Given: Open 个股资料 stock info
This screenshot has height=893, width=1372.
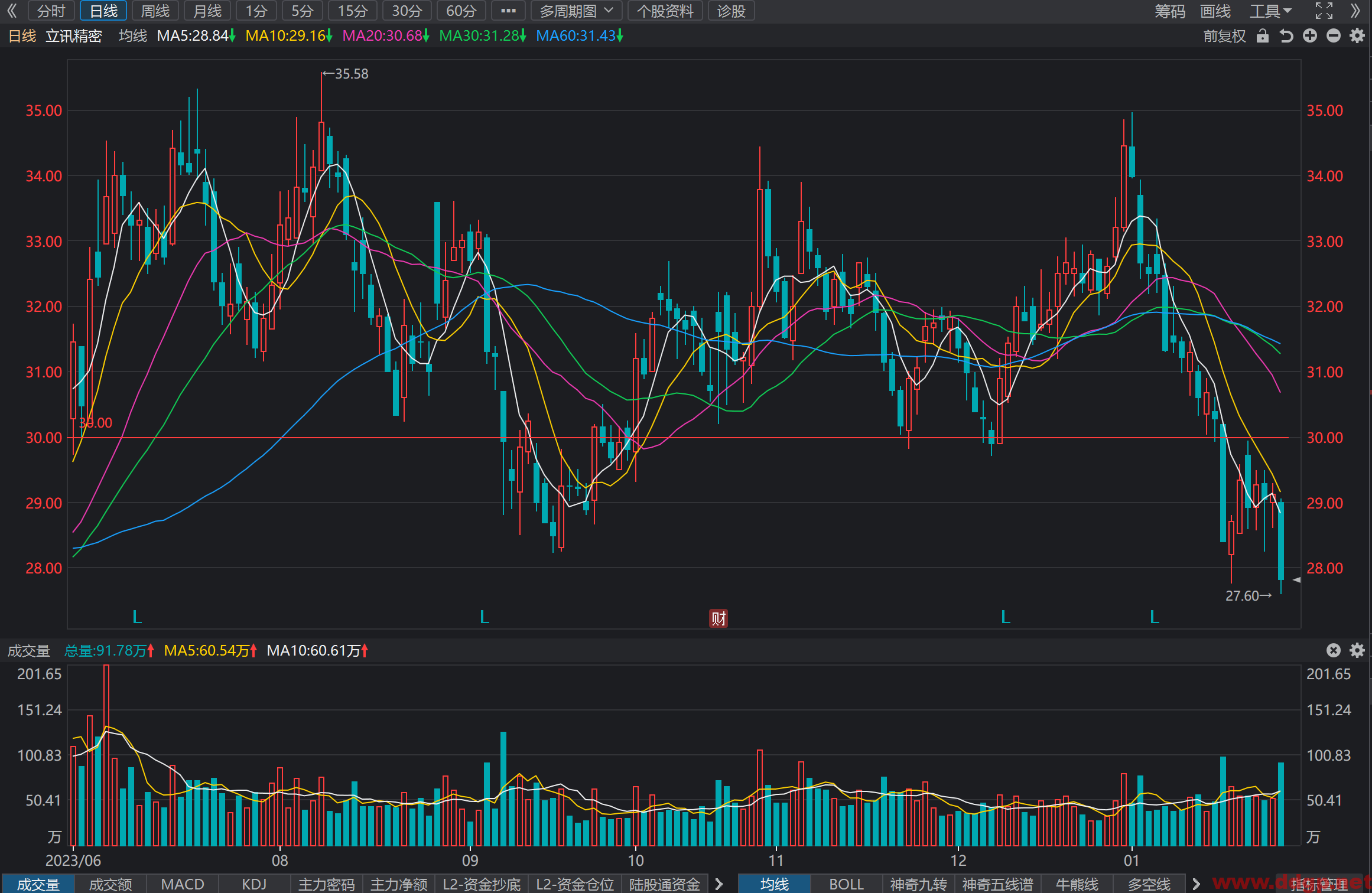Looking at the screenshot, I should point(665,11).
